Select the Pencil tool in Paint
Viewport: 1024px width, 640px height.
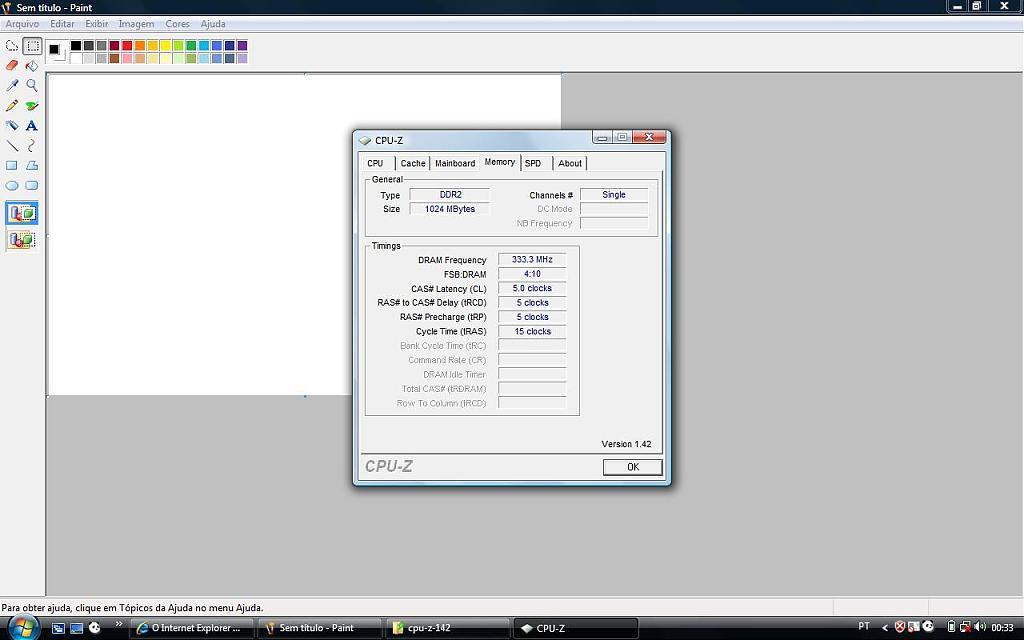12,105
